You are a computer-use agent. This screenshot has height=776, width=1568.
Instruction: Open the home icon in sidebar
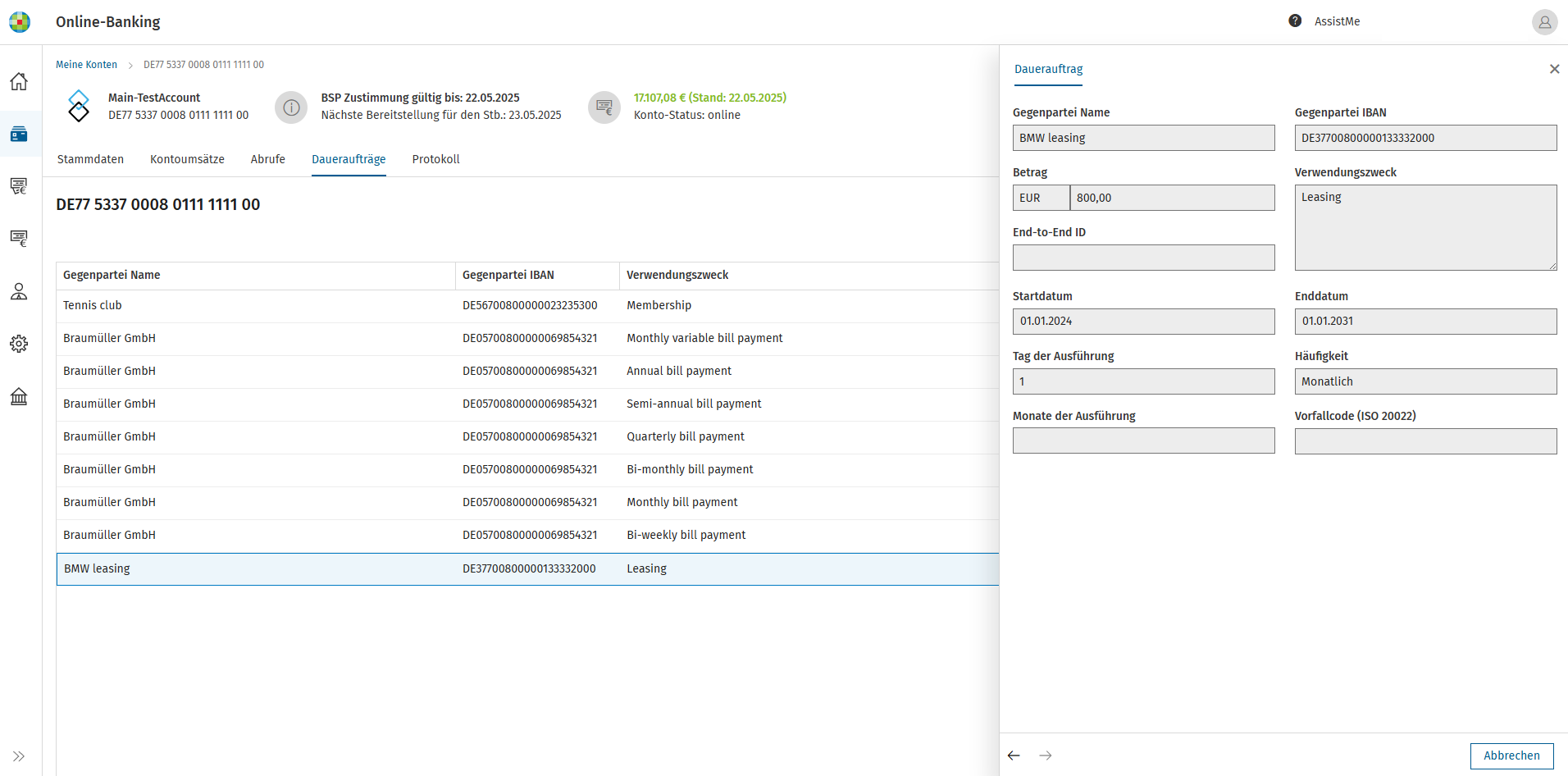tap(19, 81)
